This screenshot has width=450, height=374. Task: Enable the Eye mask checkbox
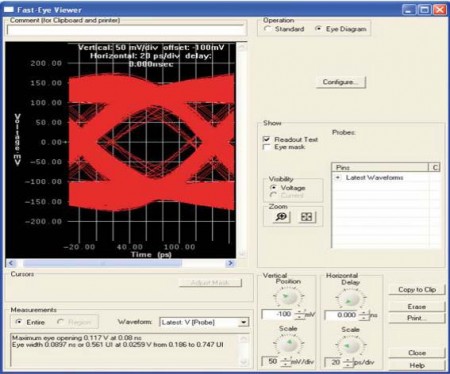267,147
